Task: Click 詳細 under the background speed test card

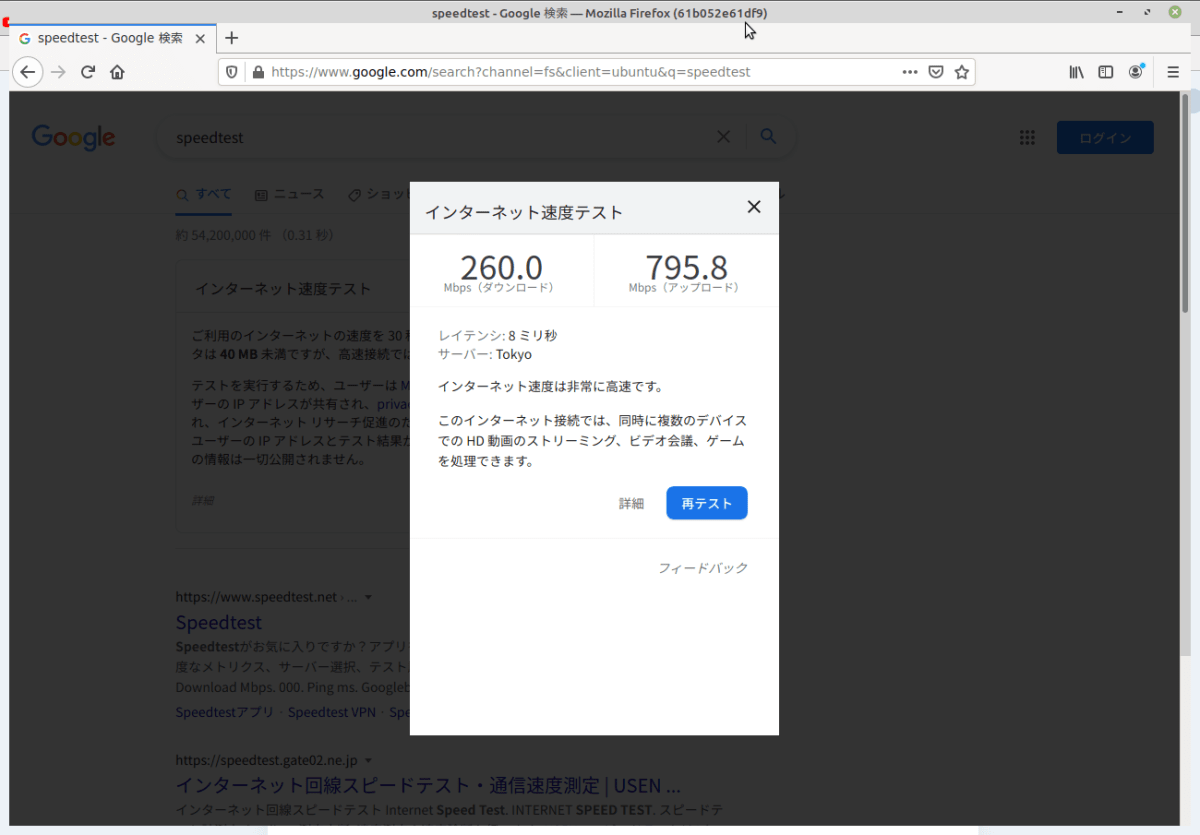Action: 202,500
